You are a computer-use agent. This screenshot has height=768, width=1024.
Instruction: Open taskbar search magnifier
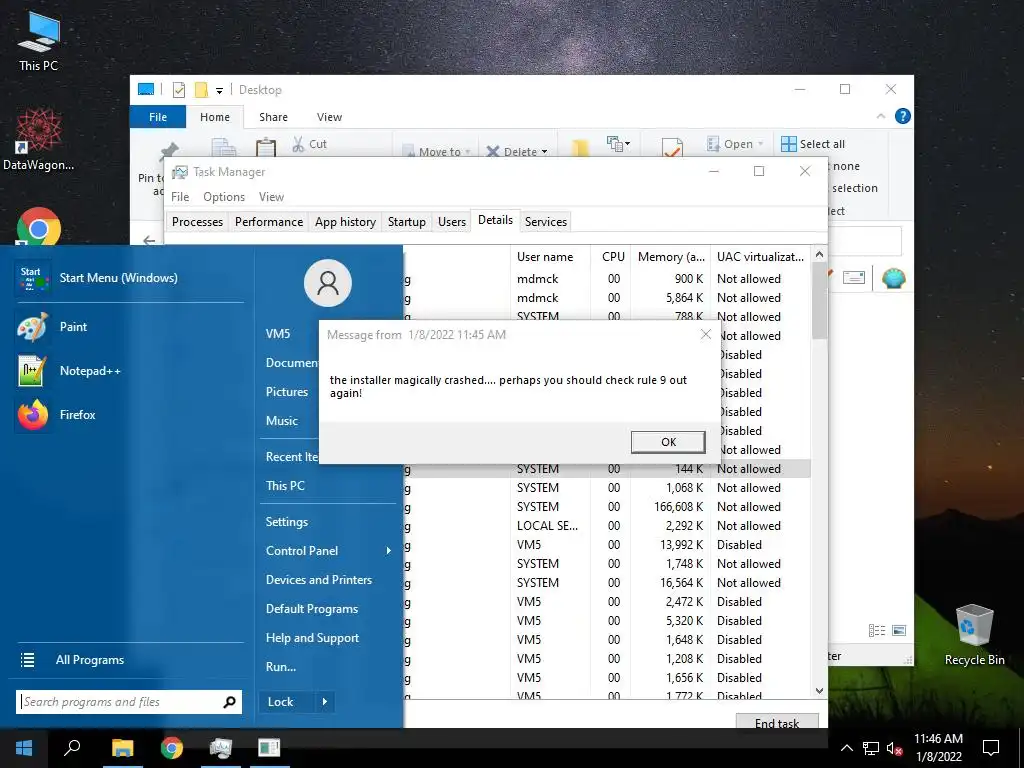tap(72, 748)
